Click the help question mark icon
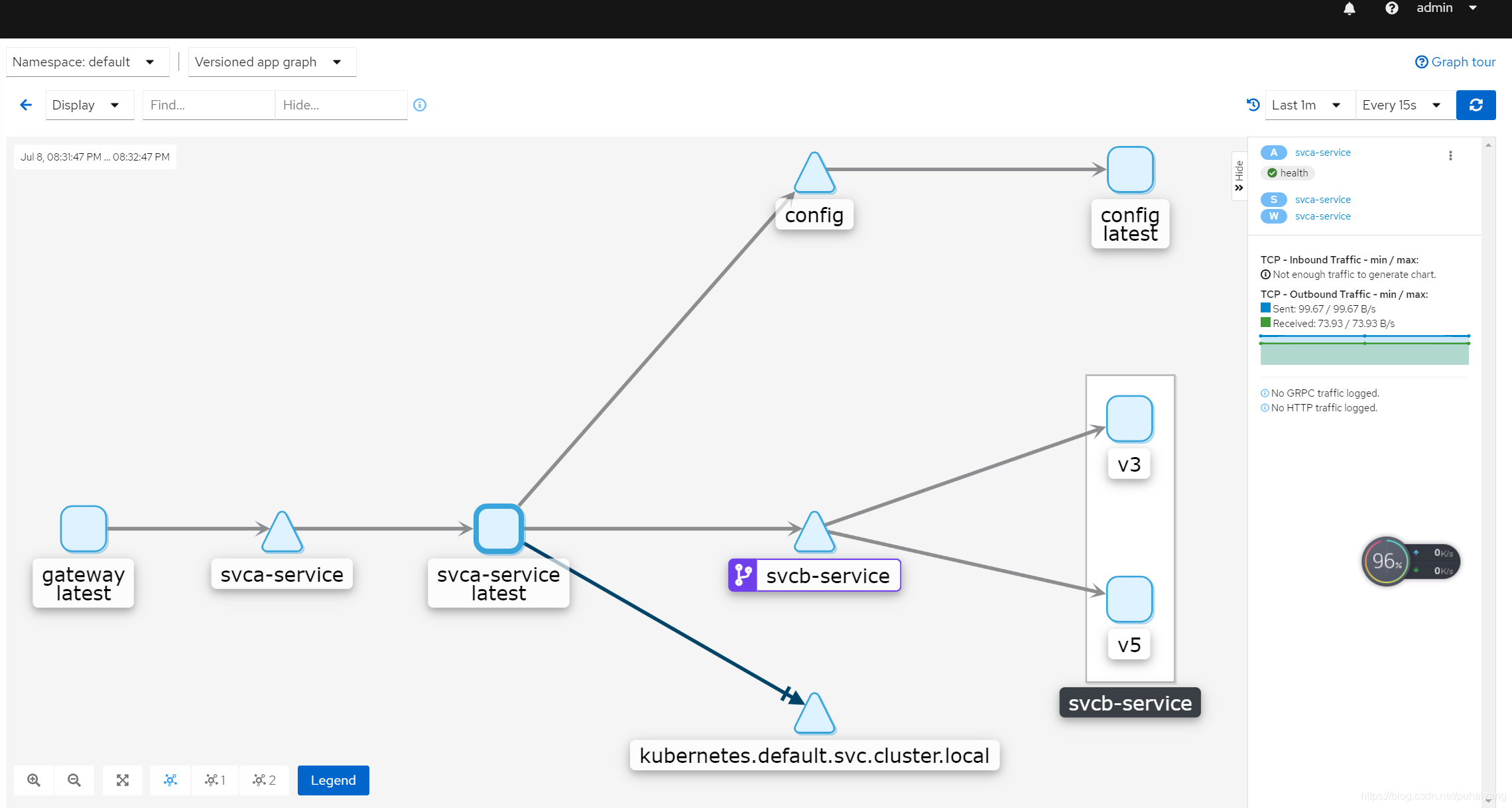The height and width of the screenshot is (808, 1512). 1391,10
